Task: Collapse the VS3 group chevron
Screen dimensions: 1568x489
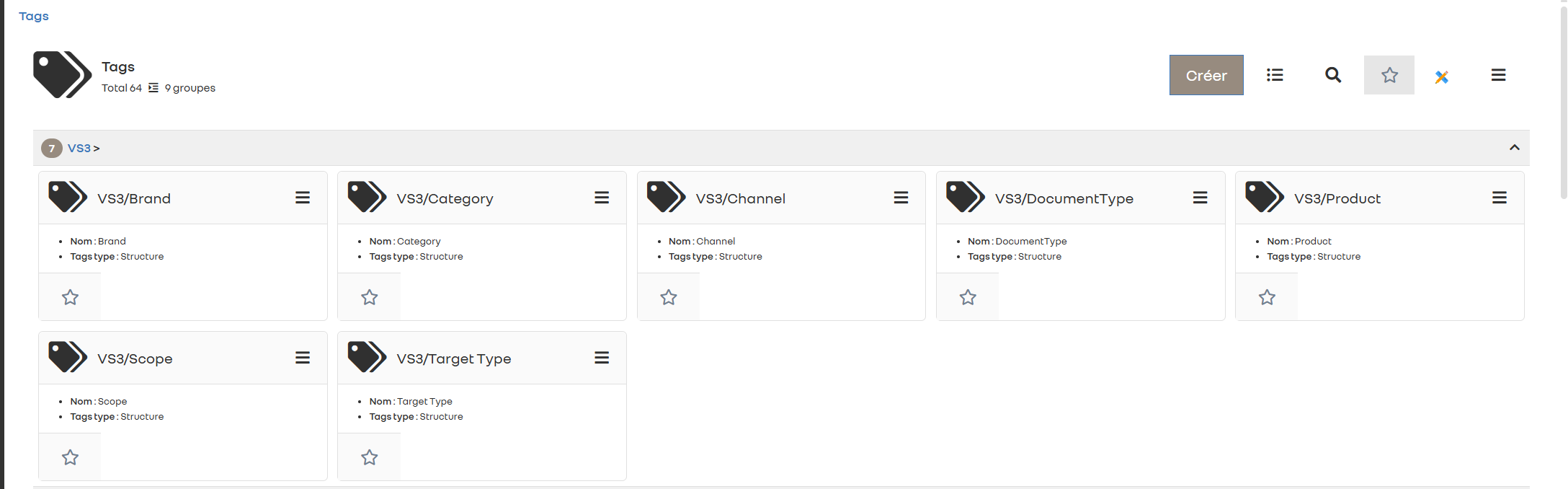Action: tap(1514, 148)
